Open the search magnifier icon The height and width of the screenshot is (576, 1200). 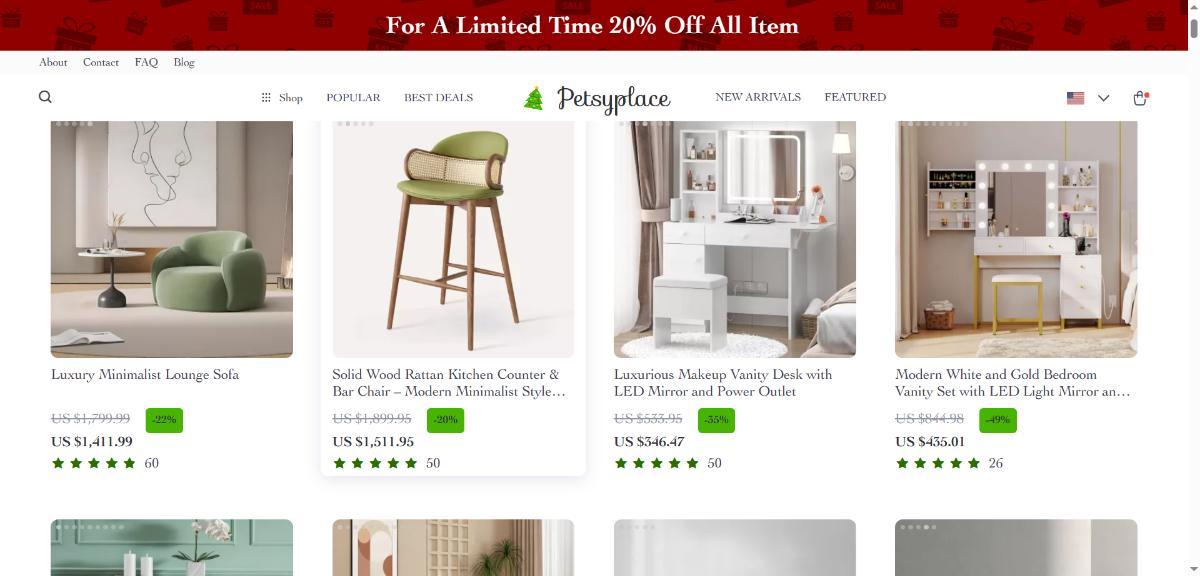point(45,97)
